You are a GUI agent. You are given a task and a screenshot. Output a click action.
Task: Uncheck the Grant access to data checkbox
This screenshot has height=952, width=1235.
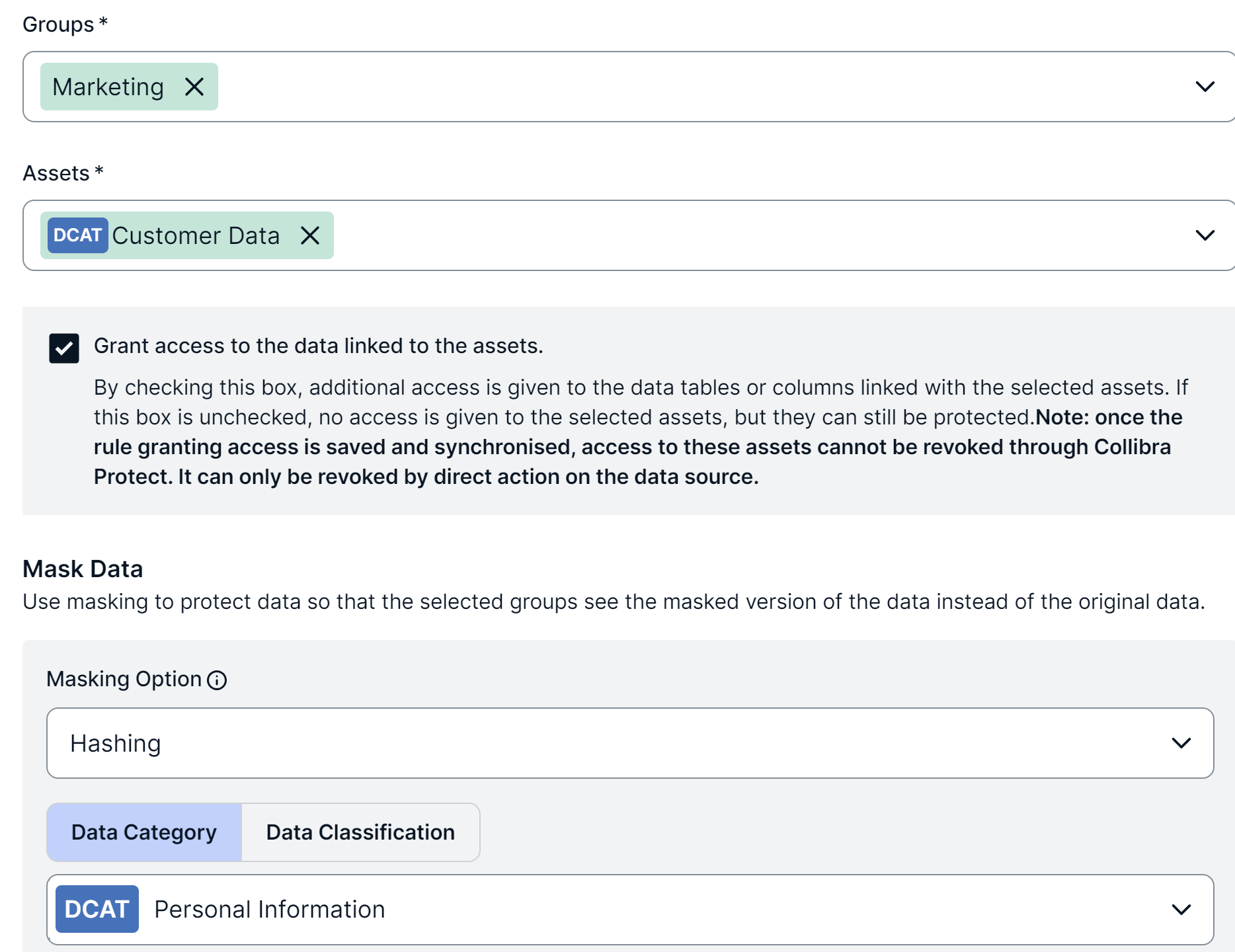[64, 348]
